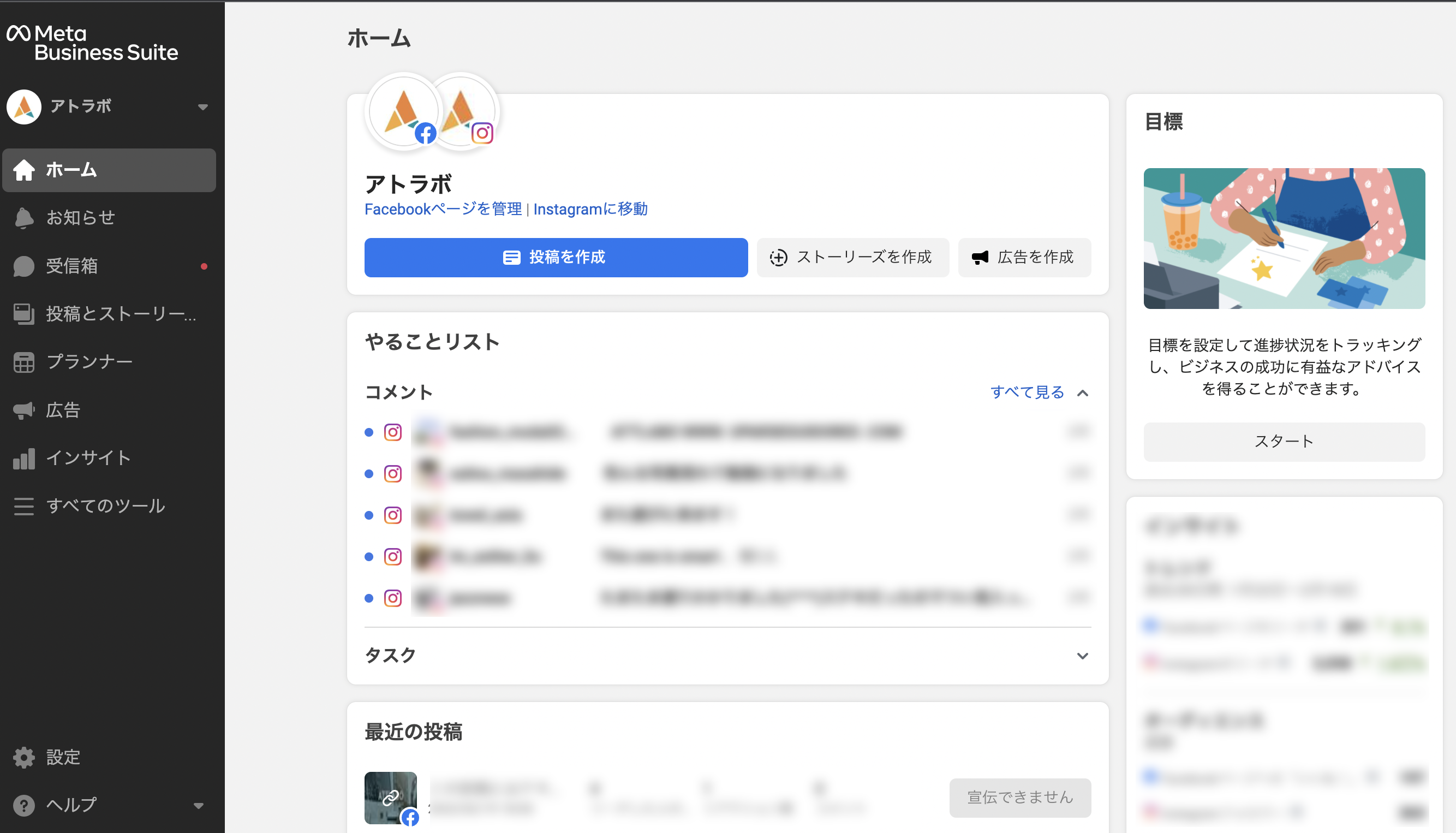Follow Instagramに移動 link

[590, 210]
